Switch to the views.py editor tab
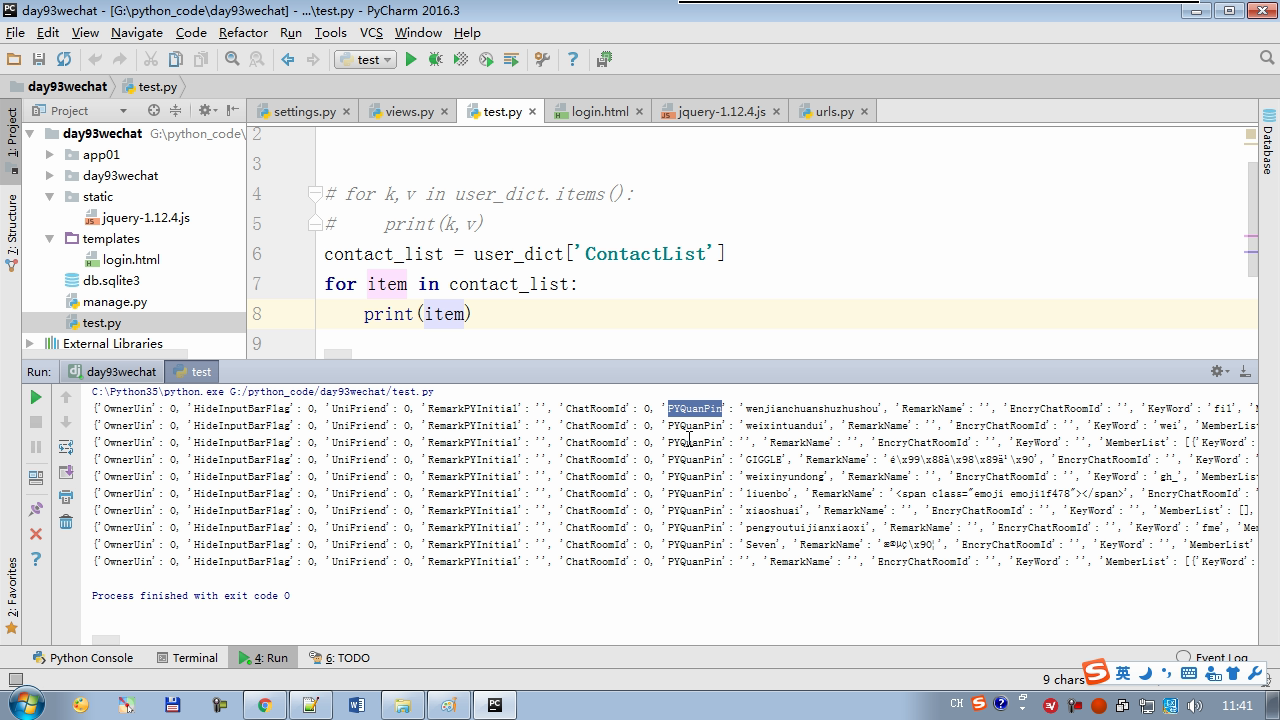The image size is (1280, 720). tap(409, 112)
